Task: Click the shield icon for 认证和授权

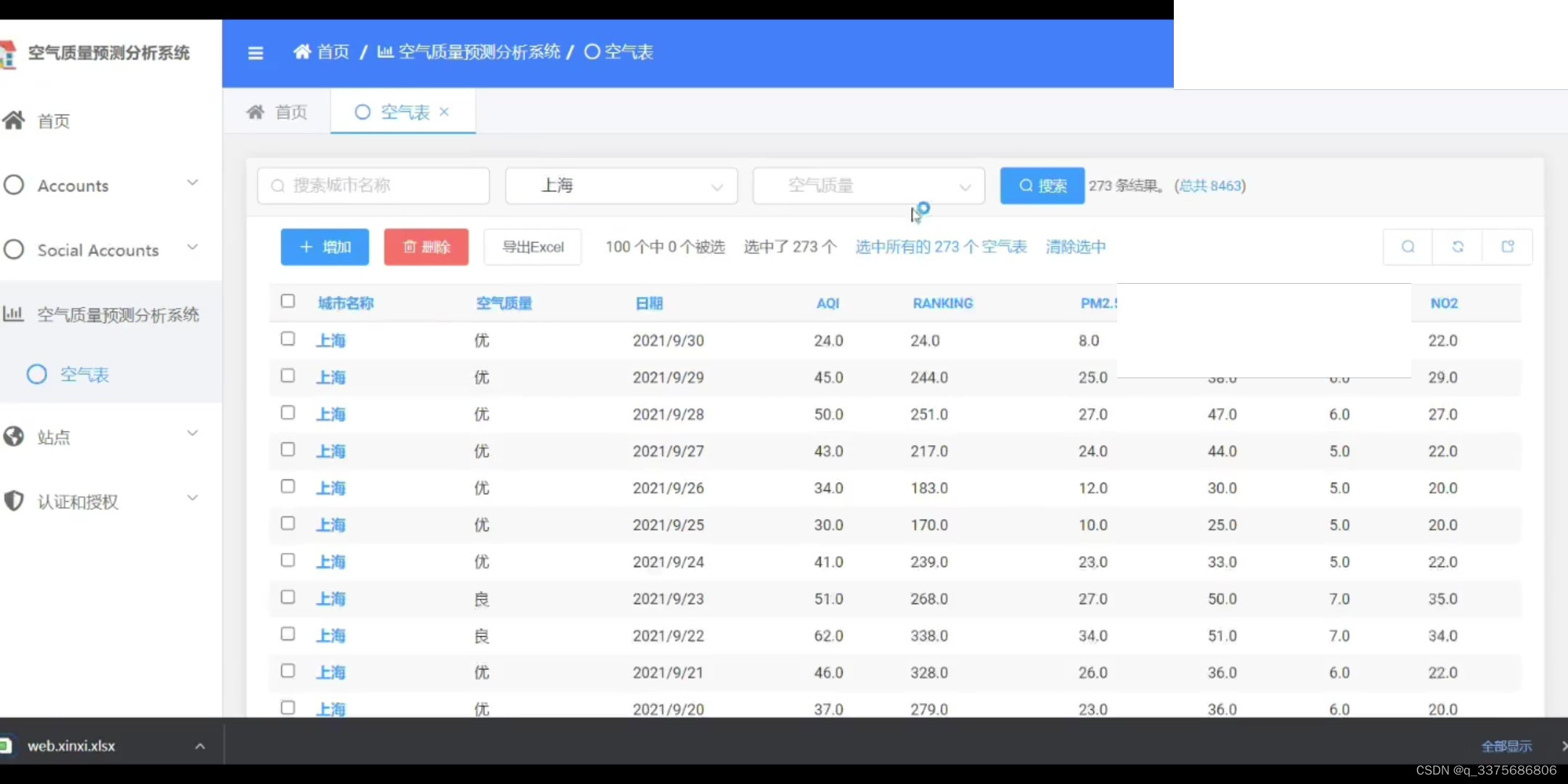Action: (x=14, y=501)
